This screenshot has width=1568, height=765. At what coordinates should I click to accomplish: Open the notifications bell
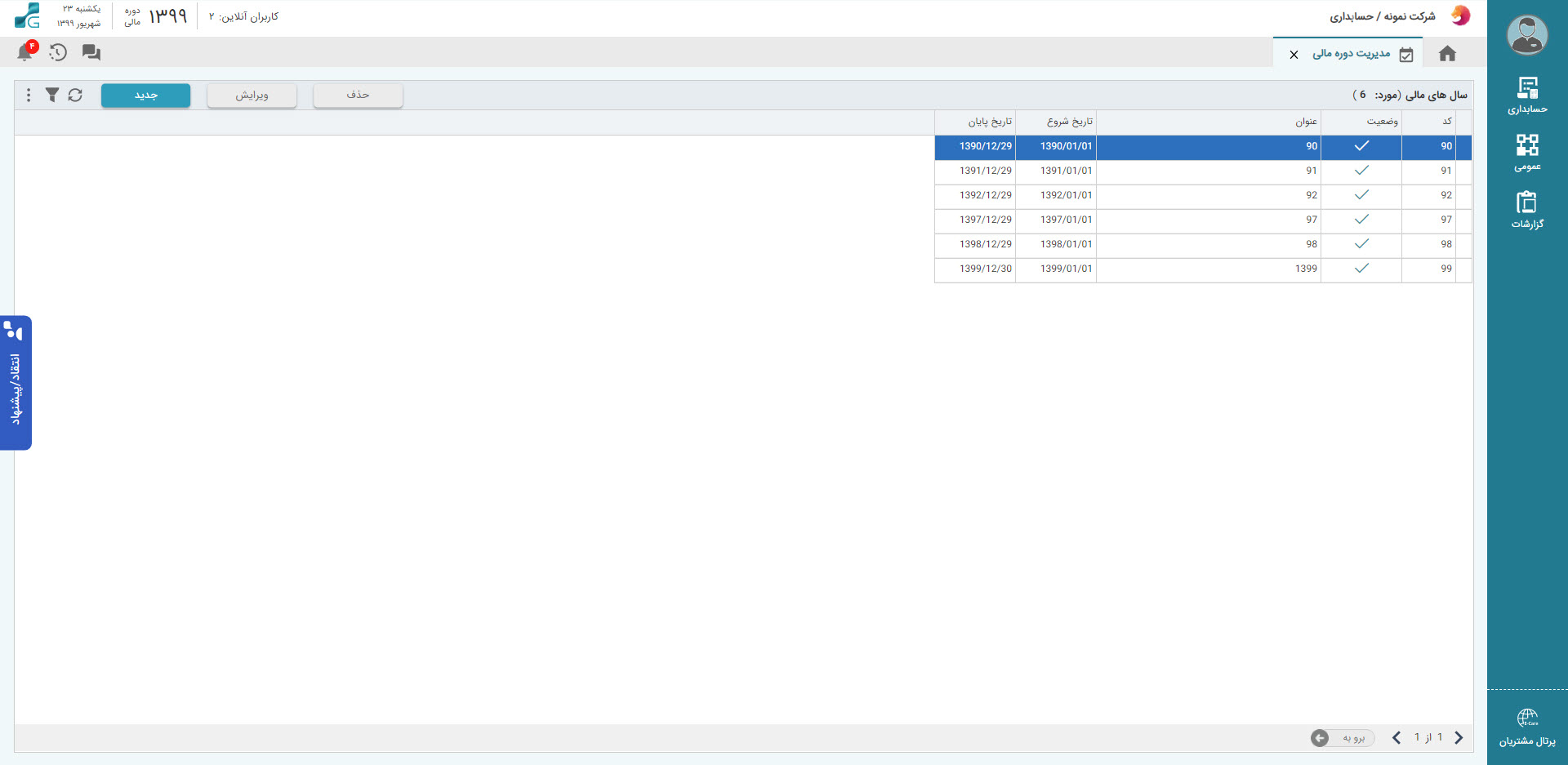tap(25, 52)
